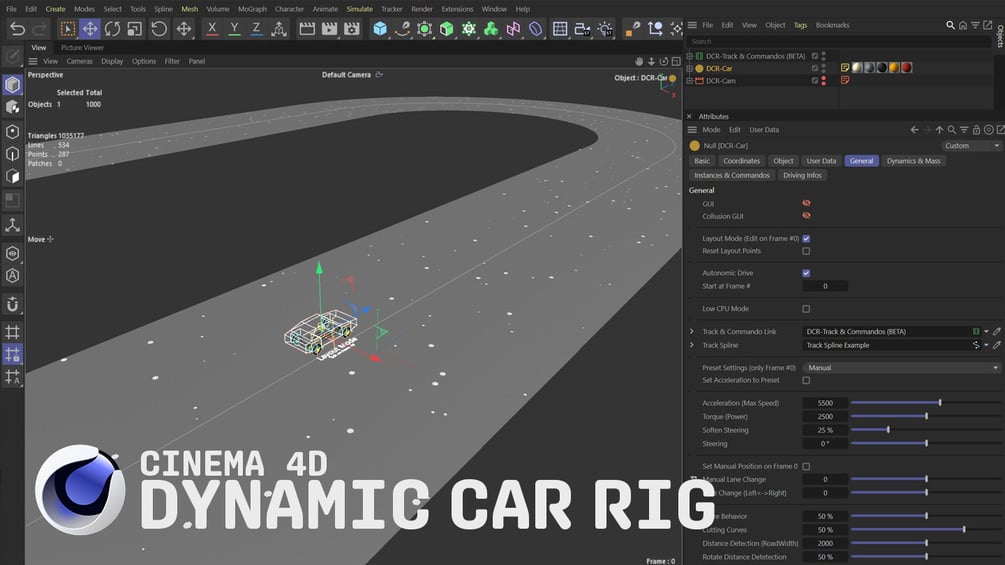Screen dimensions: 1005x565
Task: Activate the Scale tool in top toolbar
Action: (135, 29)
